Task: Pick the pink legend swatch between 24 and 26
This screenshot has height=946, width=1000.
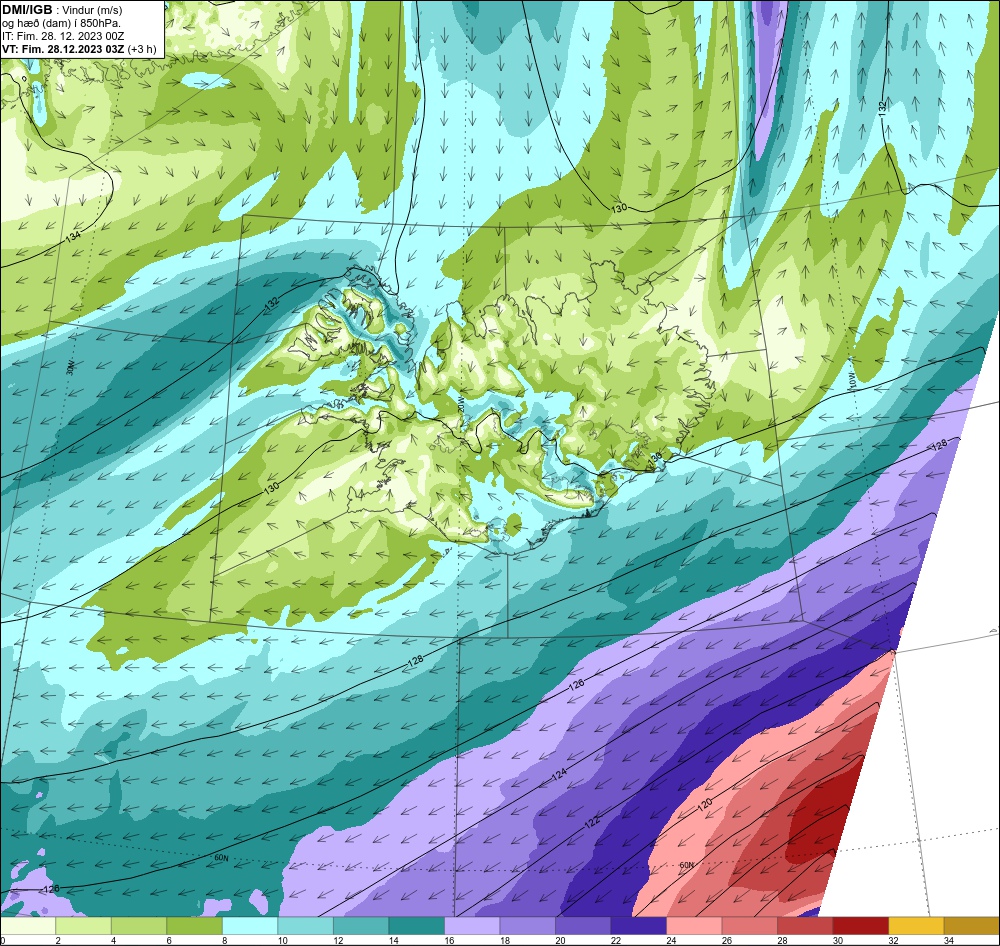Action: pyautogui.click(x=694, y=926)
